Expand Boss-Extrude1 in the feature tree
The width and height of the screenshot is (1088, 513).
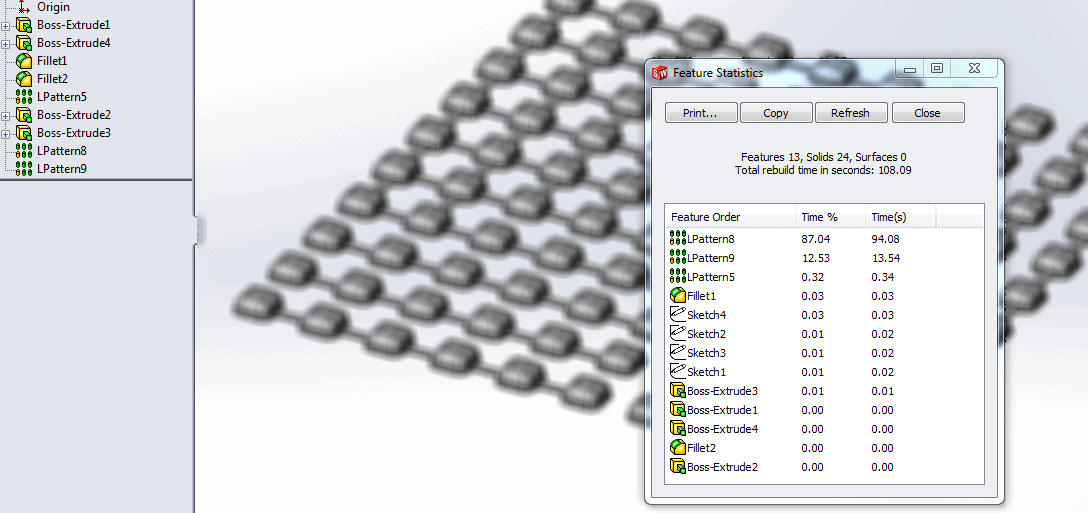[6, 25]
